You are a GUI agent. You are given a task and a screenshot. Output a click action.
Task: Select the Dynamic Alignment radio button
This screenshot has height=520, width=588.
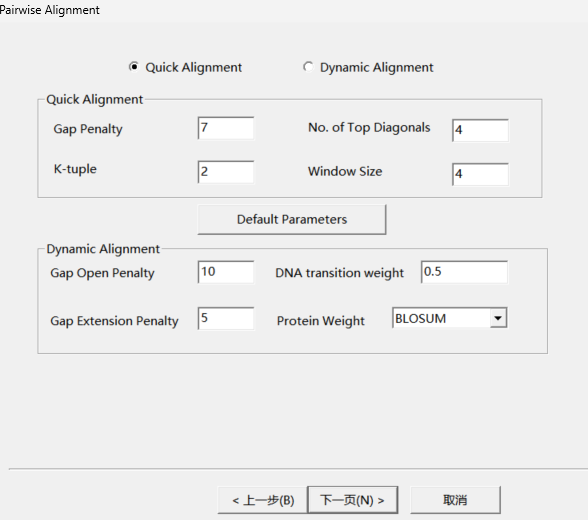pyautogui.click(x=308, y=67)
